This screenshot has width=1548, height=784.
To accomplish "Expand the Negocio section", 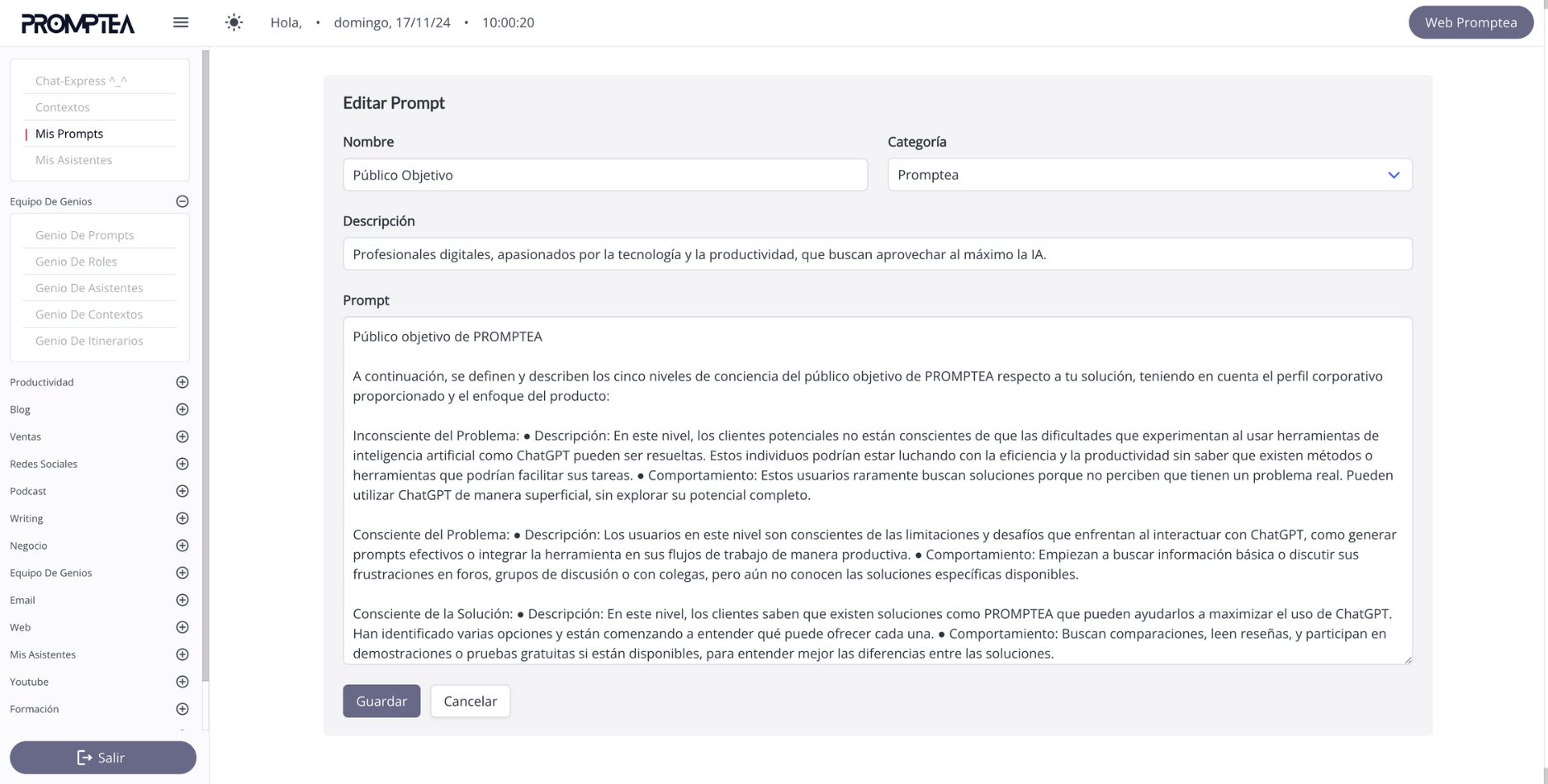I will coord(182,545).
